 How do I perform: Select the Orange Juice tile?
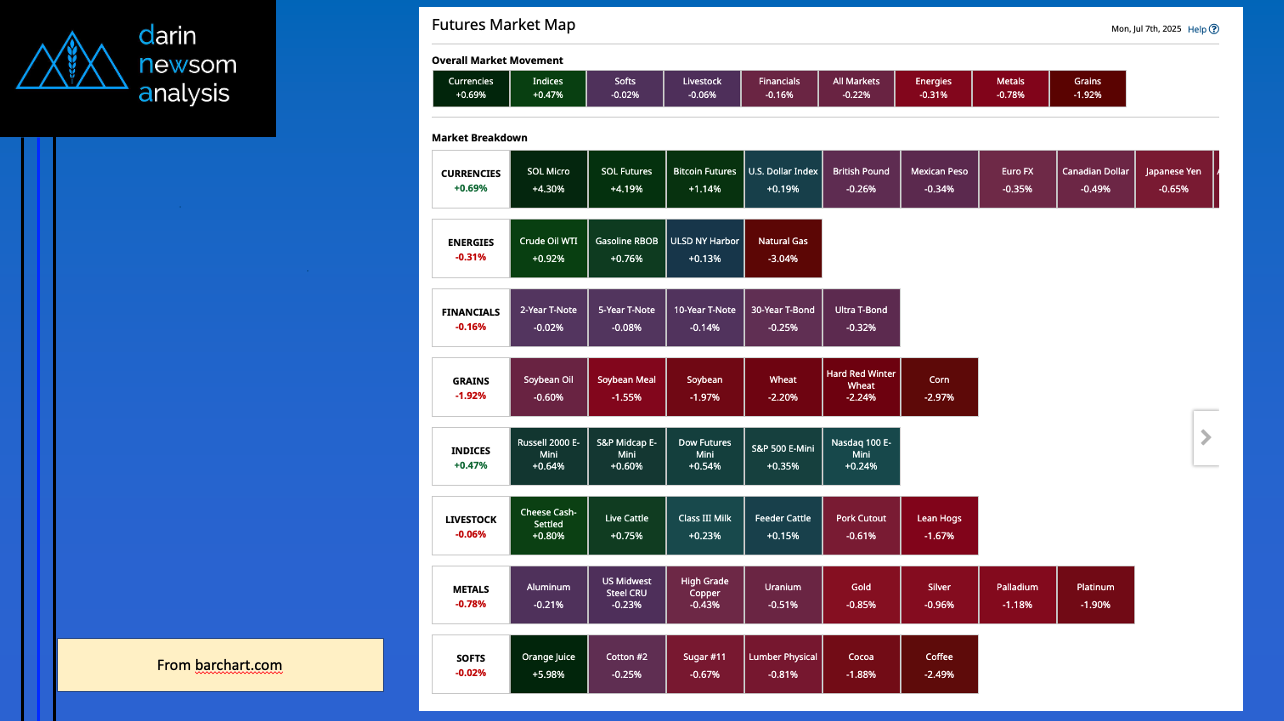click(x=549, y=664)
